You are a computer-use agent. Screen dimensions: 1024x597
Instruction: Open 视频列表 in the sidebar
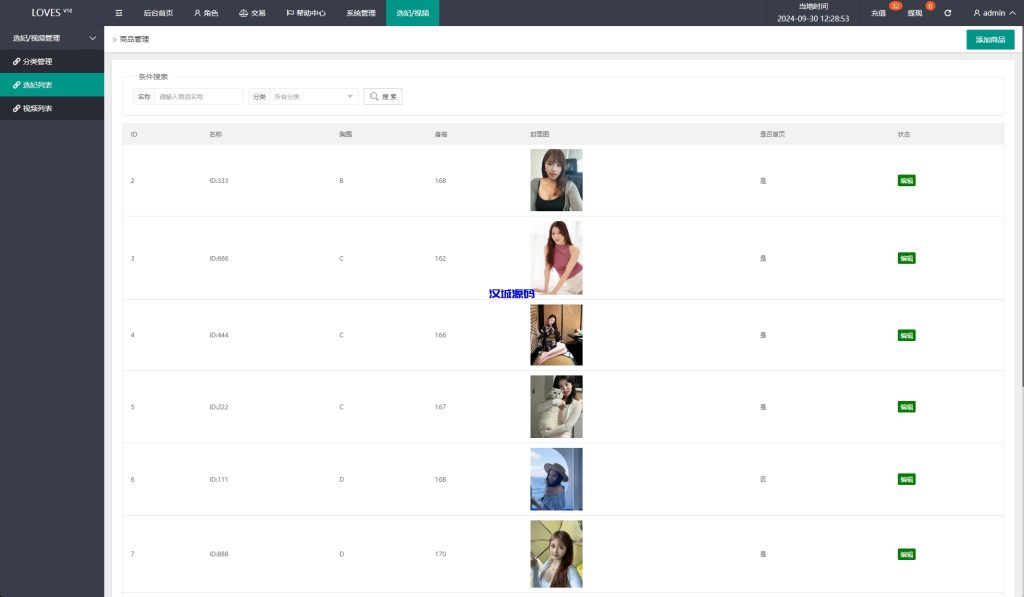point(38,108)
